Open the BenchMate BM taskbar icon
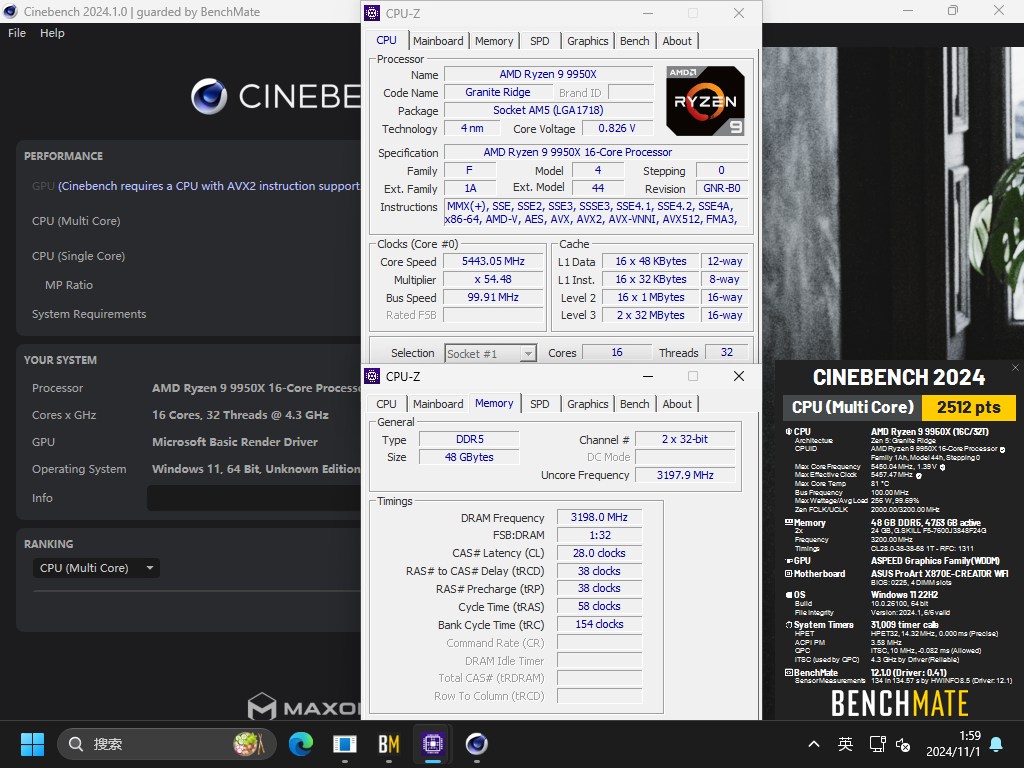This screenshot has width=1024, height=768. click(389, 744)
